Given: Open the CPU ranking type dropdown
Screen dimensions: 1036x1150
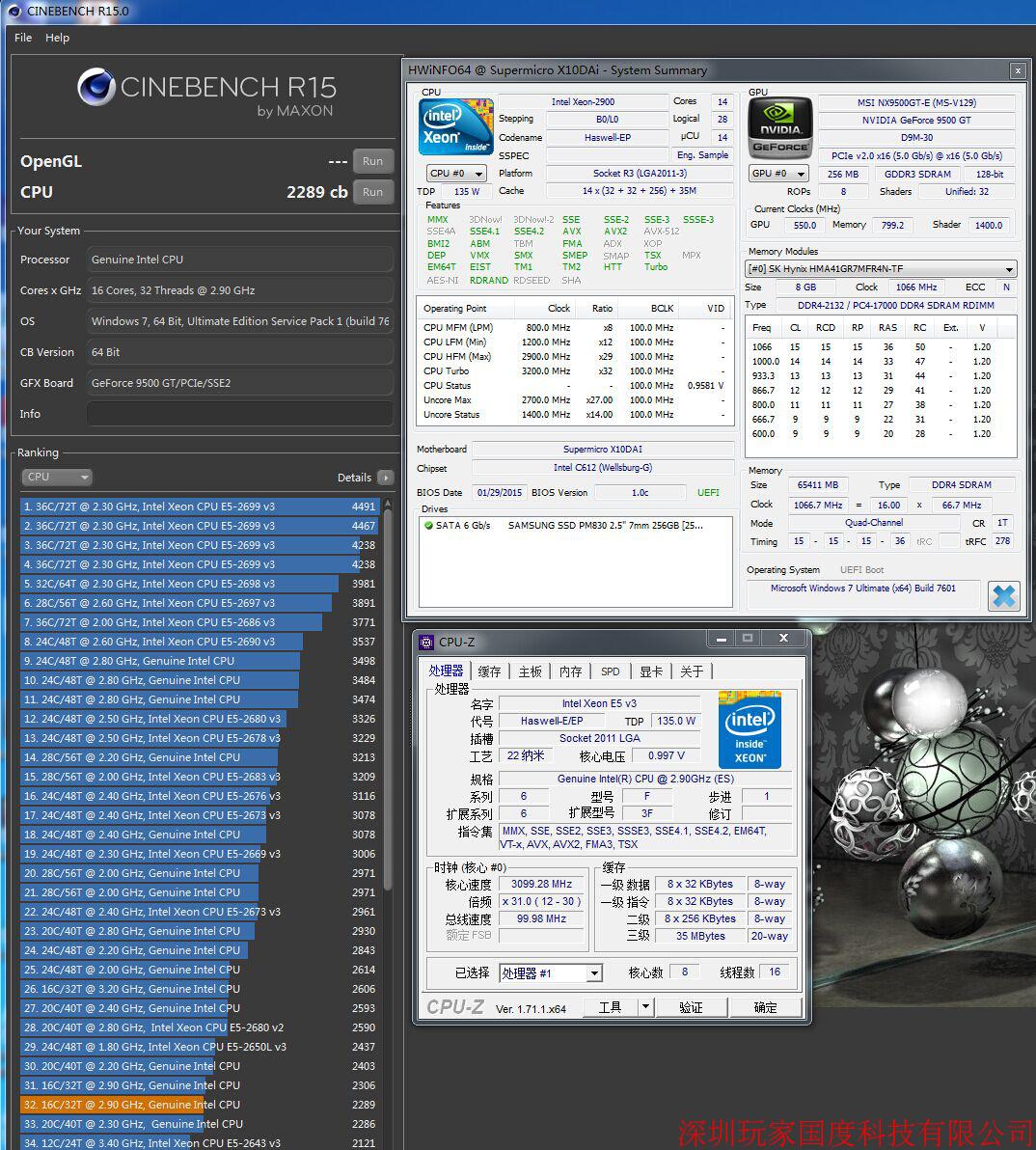Looking at the screenshot, I should point(57,477).
